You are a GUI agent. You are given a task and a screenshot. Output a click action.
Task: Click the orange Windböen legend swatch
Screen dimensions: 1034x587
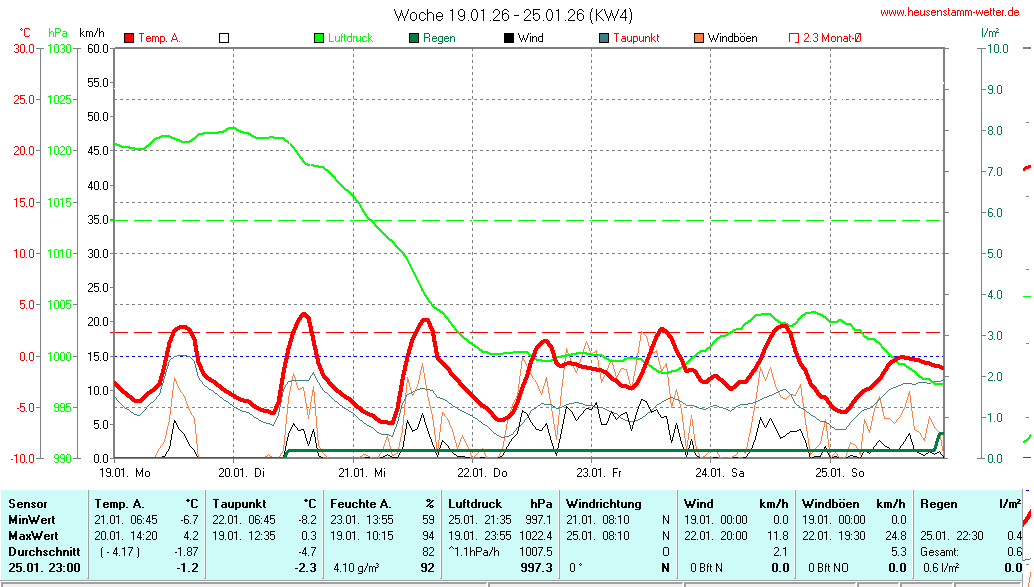click(699, 38)
